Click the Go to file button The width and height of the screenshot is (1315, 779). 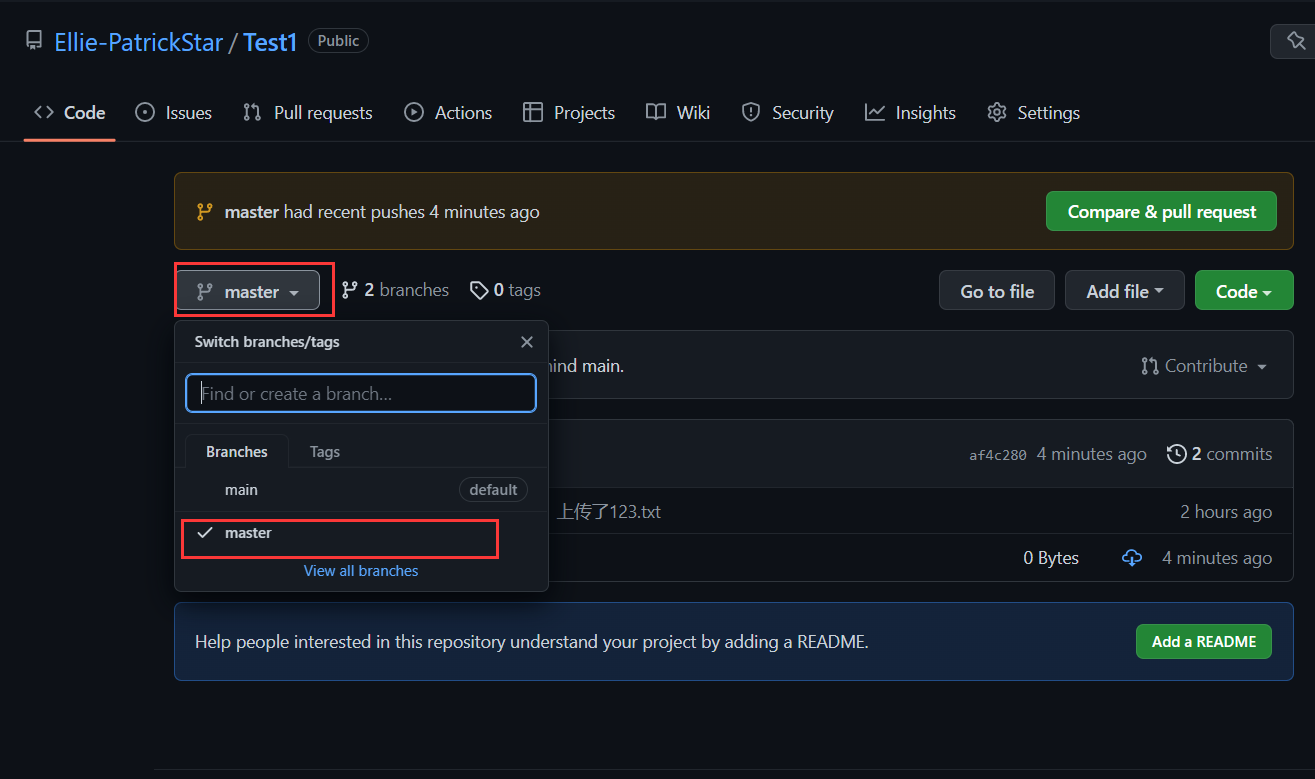click(x=997, y=291)
